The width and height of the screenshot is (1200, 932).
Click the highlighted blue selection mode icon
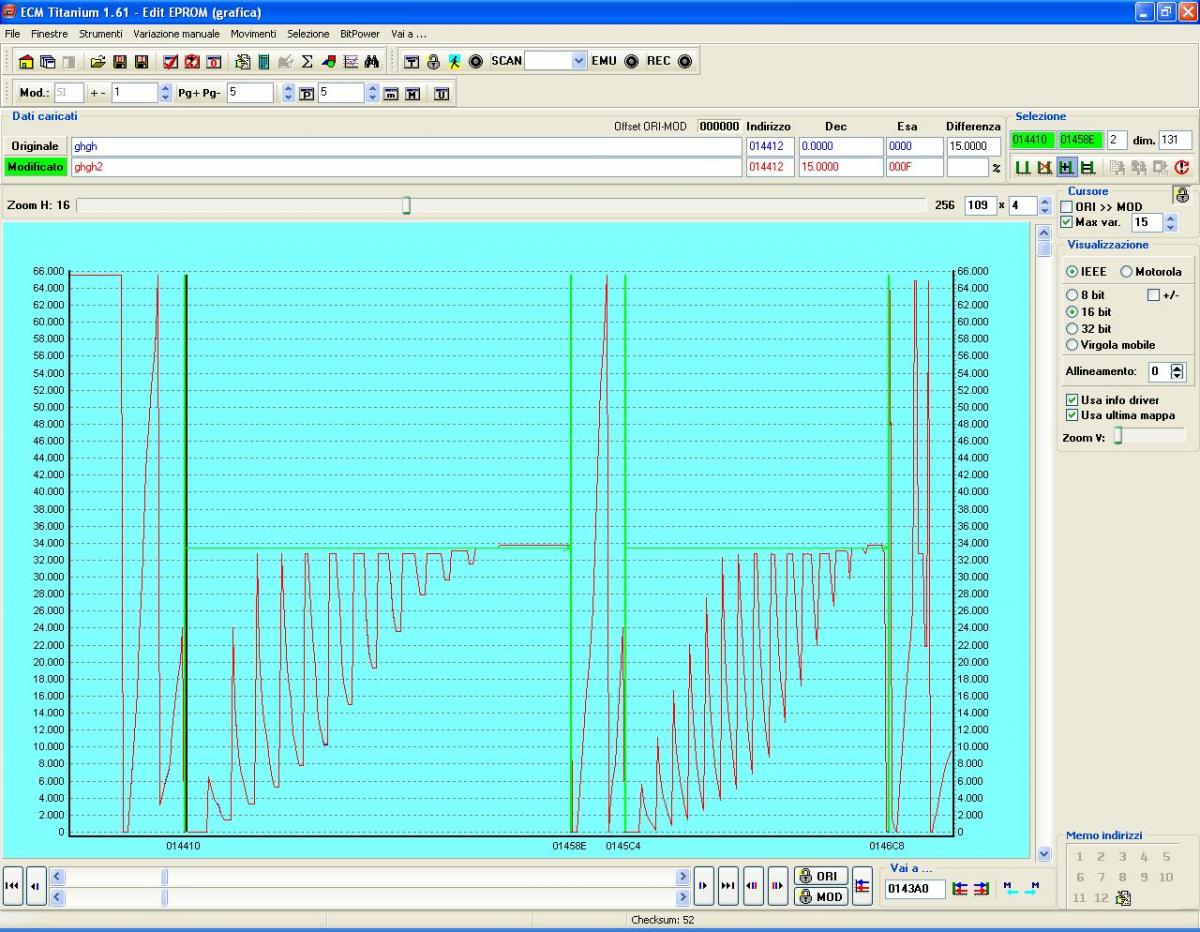pos(1067,167)
